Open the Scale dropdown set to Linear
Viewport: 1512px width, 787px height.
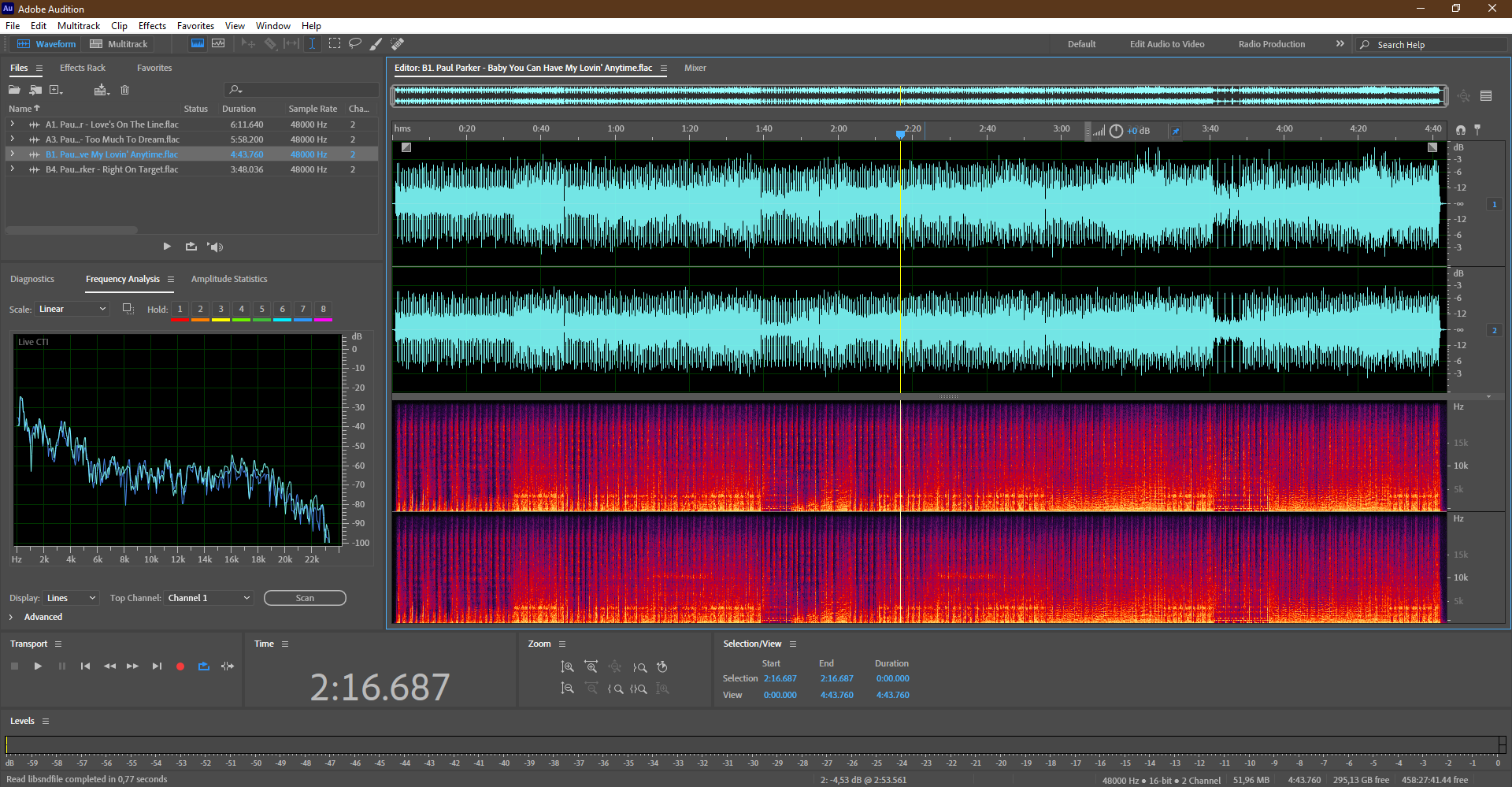click(x=72, y=309)
